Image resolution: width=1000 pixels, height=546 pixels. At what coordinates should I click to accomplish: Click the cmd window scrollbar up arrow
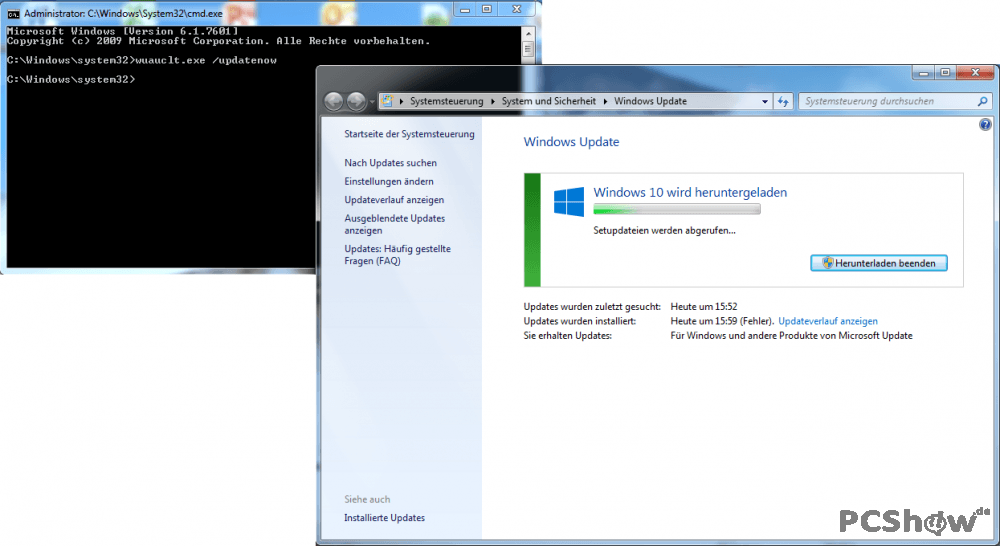[528, 34]
